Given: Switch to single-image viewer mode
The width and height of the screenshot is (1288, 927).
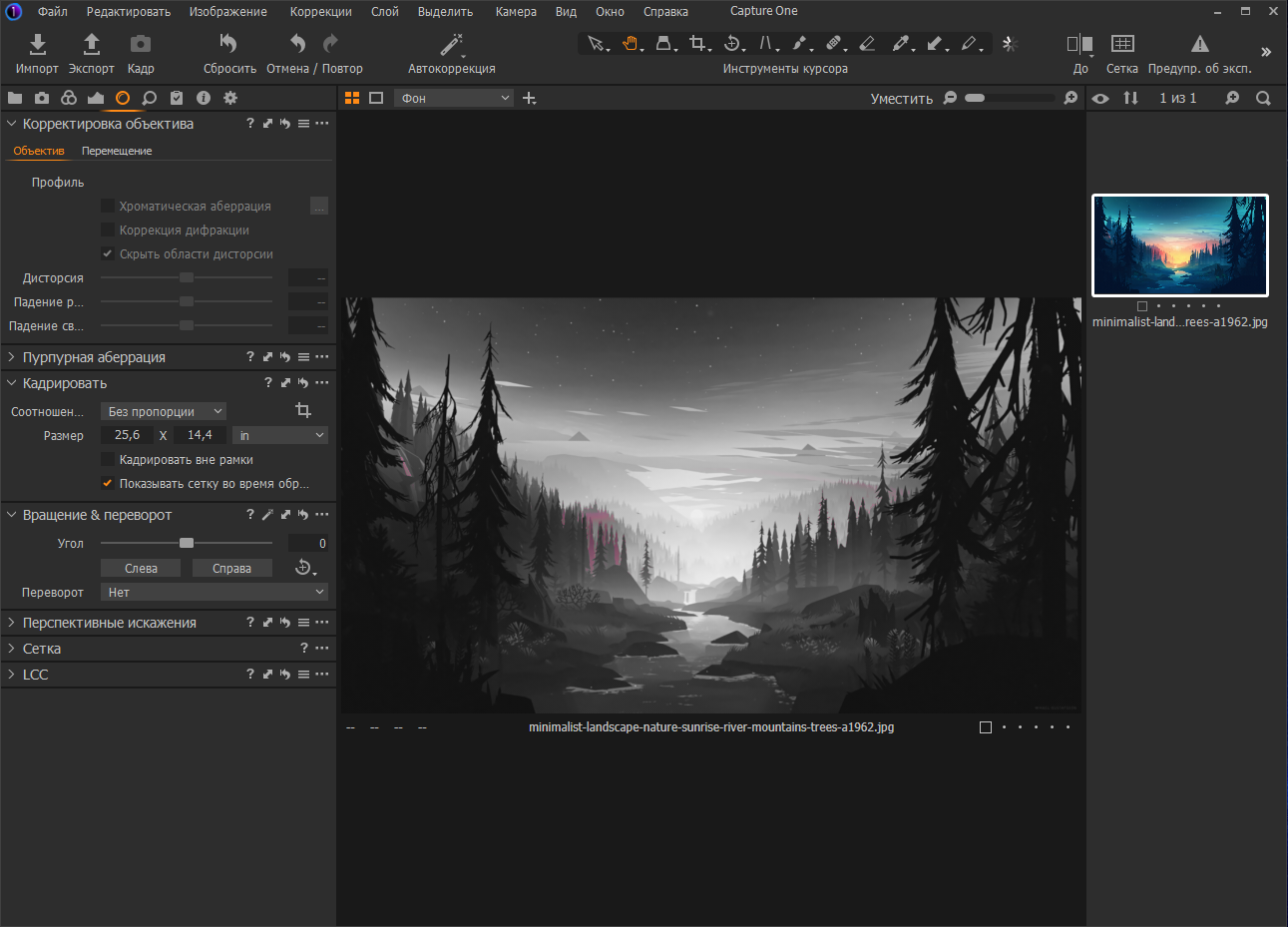Looking at the screenshot, I should point(376,98).
